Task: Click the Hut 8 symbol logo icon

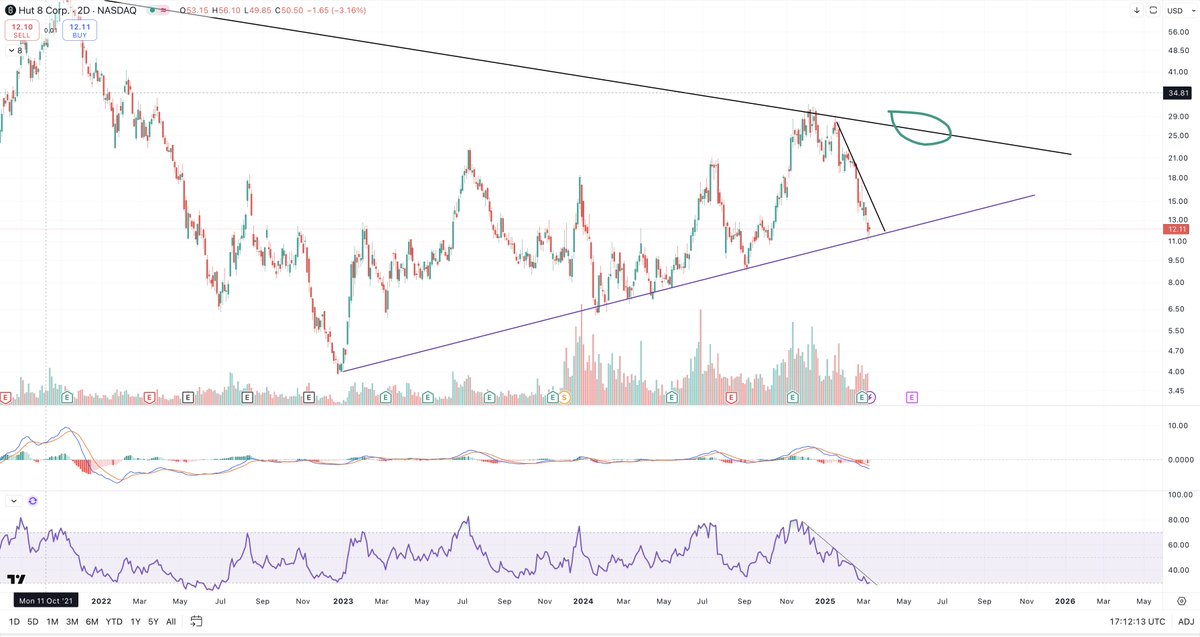Action: 9,10
